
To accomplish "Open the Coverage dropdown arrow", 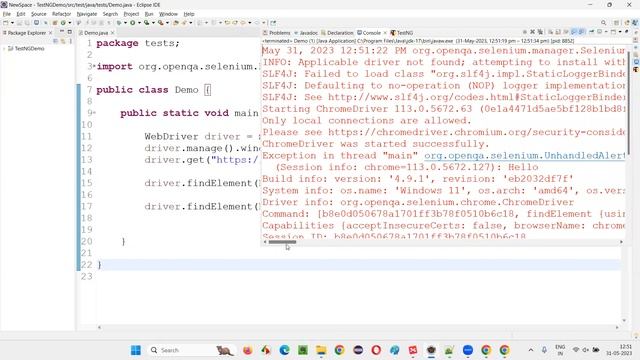I will click(153, 23).
